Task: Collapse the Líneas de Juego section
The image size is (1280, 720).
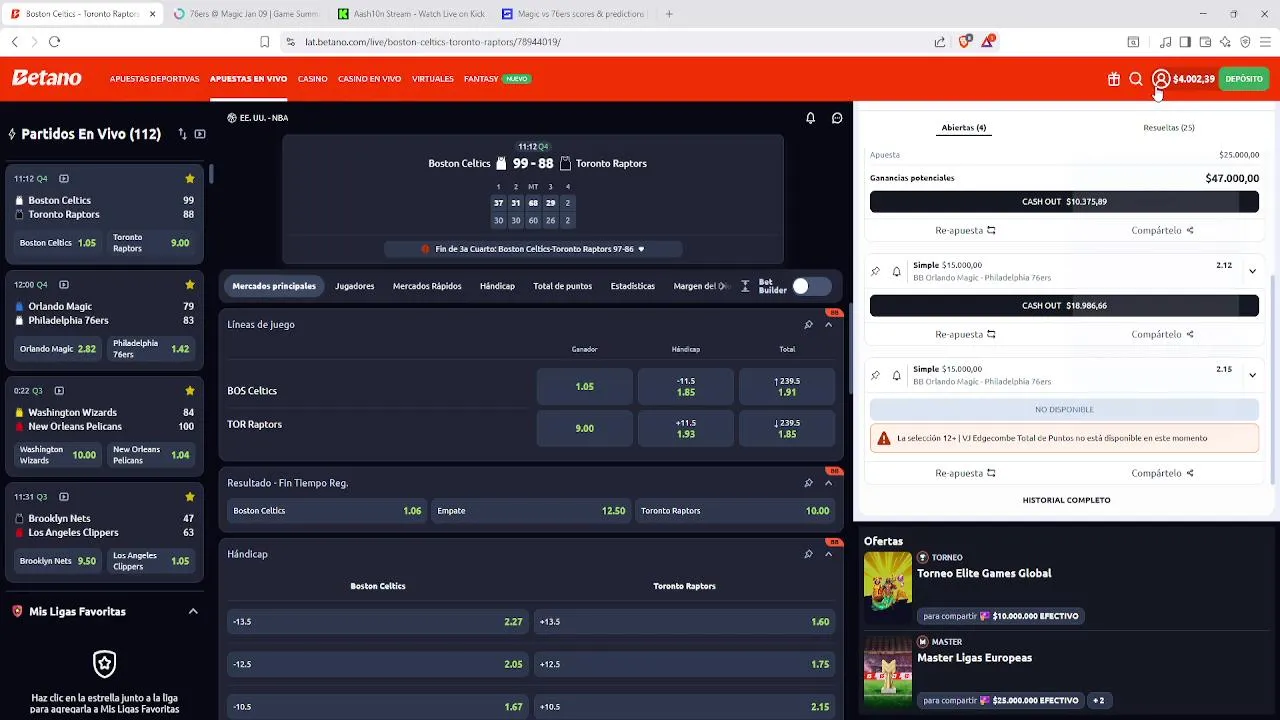Action: [x=828, y=325]
